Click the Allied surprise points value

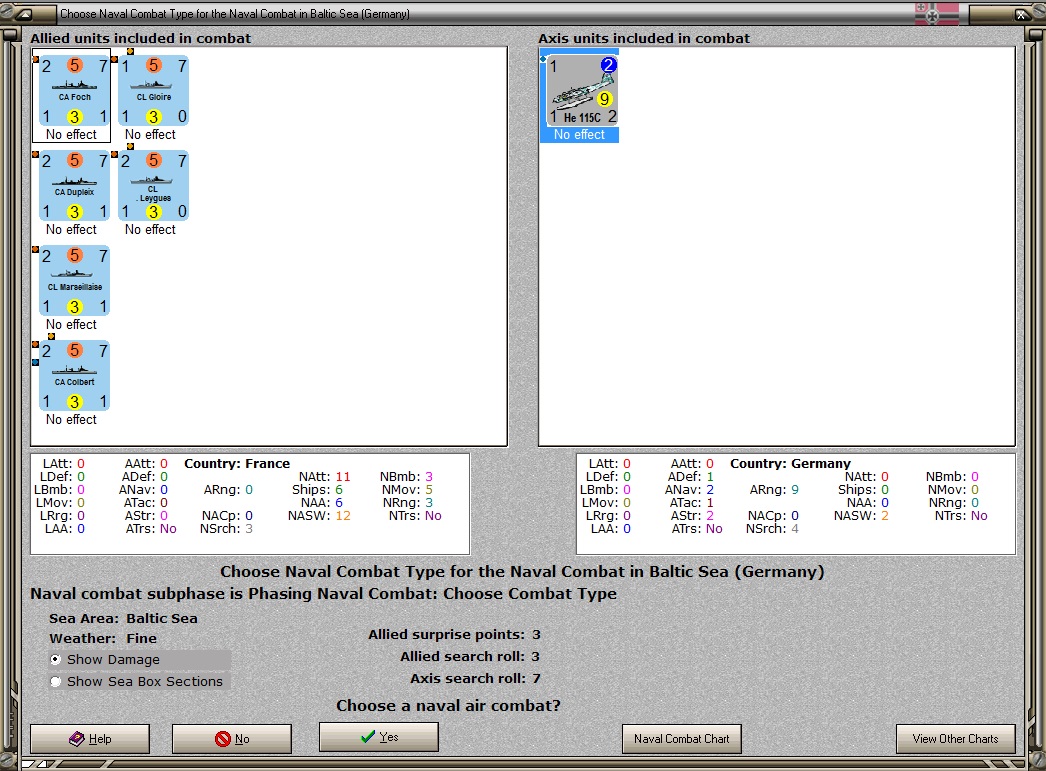[x=536, y=634]
